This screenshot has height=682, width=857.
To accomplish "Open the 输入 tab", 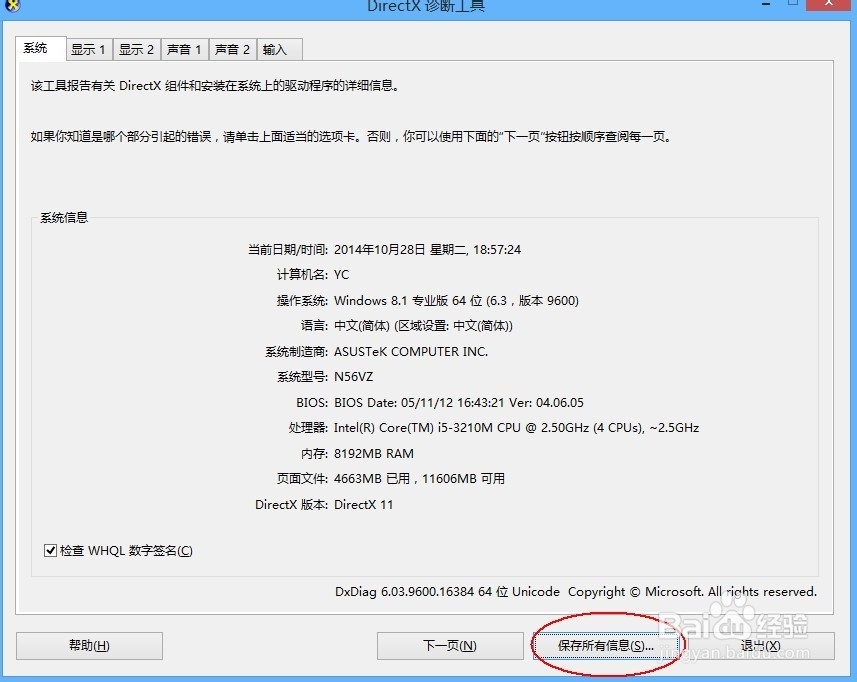I will [279, 50].
